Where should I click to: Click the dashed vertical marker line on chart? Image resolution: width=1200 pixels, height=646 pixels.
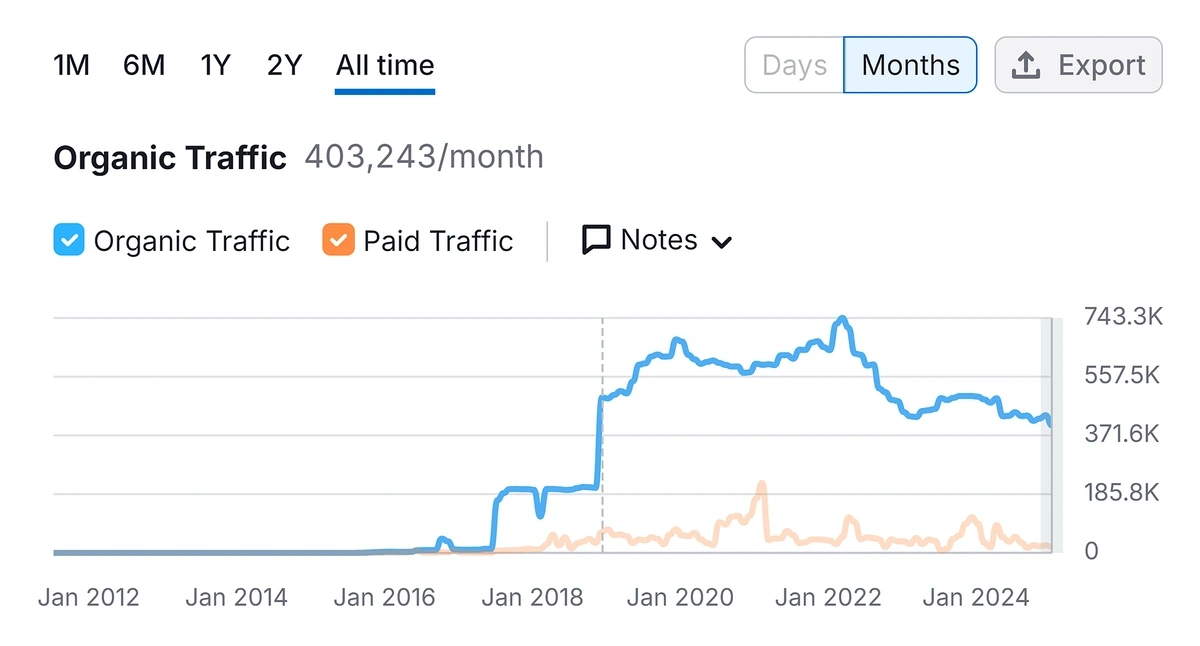point(602,435)
